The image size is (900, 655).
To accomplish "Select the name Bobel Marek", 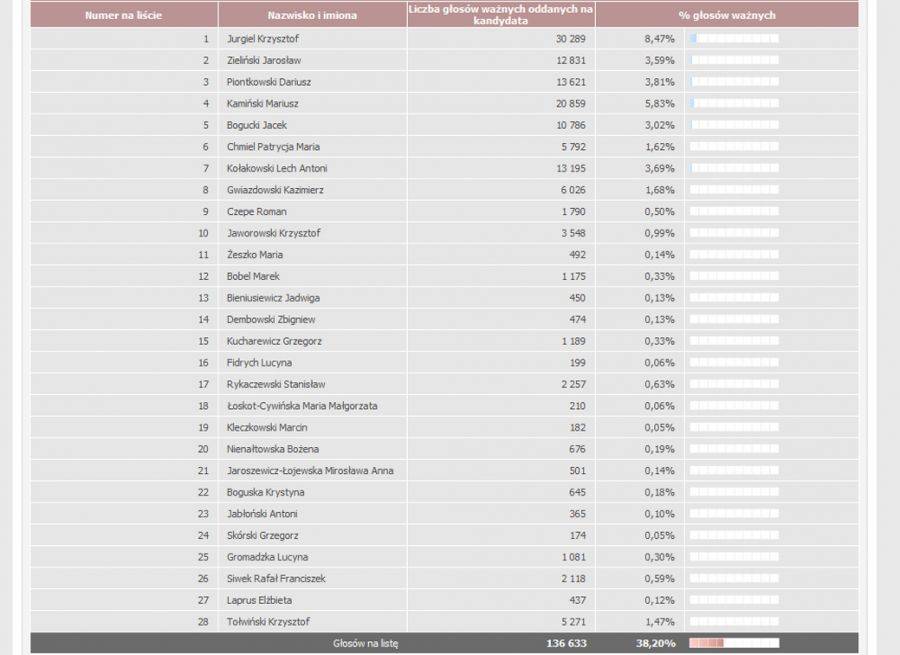I will (253, 276).
